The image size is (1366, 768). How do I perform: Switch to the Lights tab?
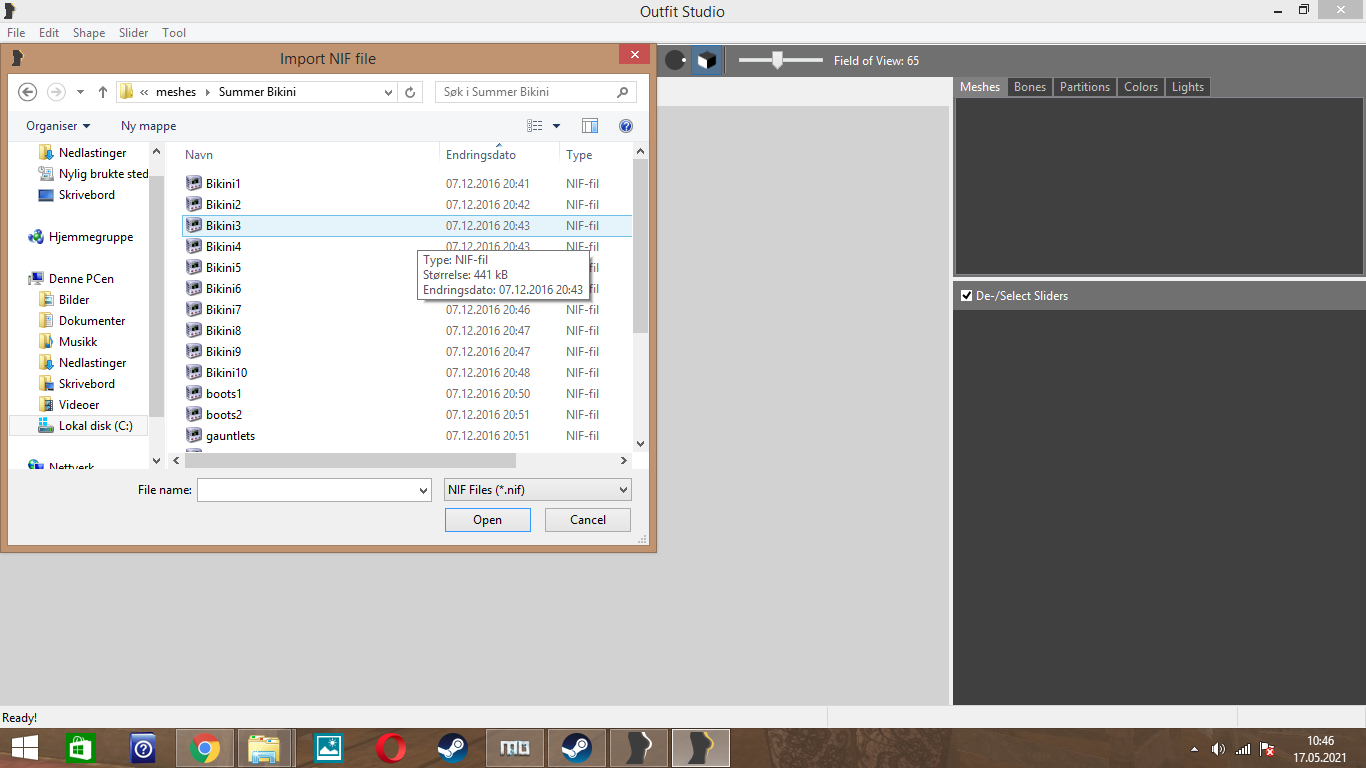1188,87
